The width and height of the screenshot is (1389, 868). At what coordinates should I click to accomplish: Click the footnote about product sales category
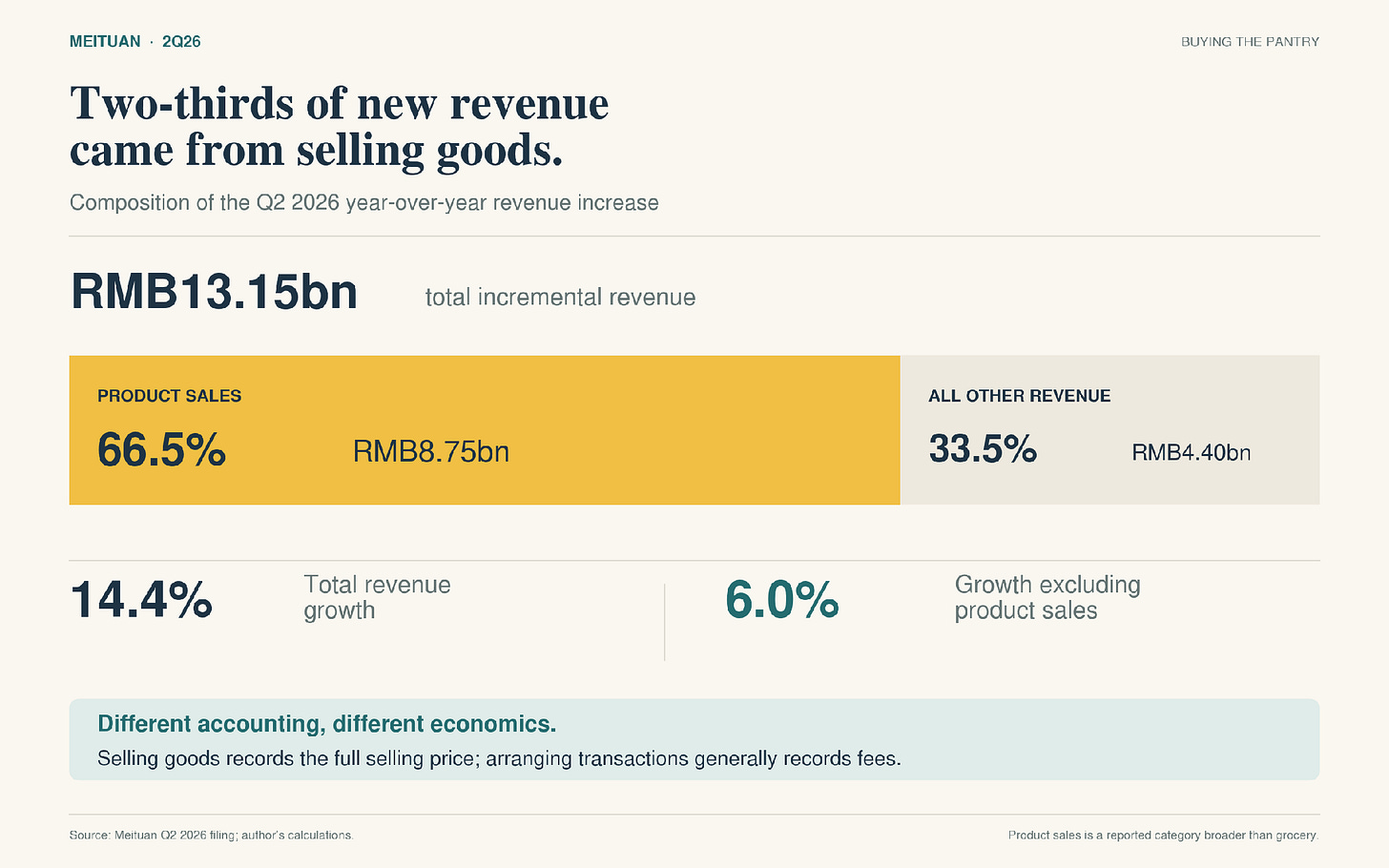(x=1163, y=836)
